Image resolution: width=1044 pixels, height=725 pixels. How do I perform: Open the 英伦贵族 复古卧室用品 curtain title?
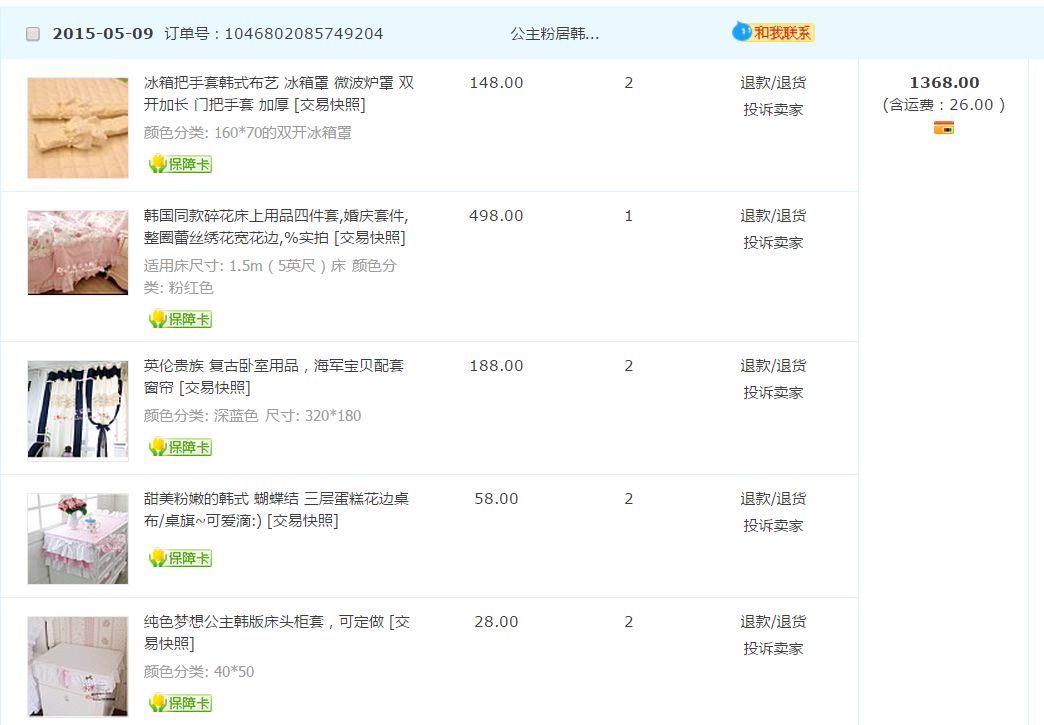click(273, 376)
